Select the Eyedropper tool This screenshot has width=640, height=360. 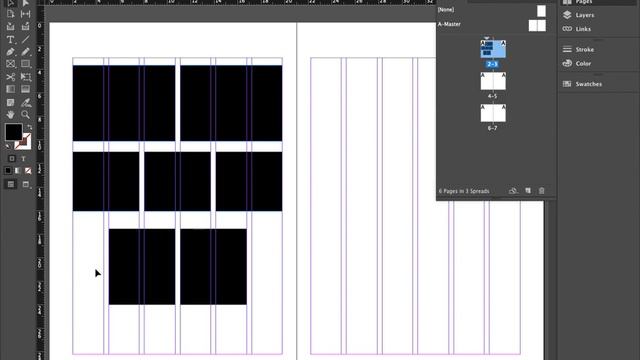pyautogui.click(x=25, y=102)
